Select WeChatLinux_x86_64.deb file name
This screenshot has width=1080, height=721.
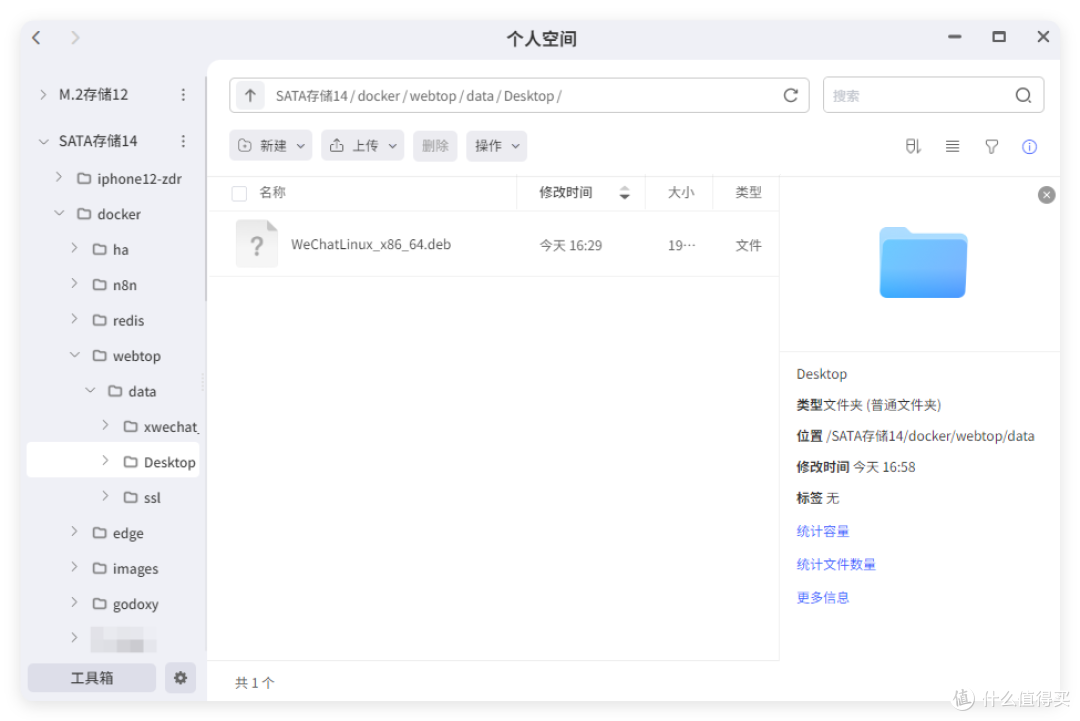371,244
